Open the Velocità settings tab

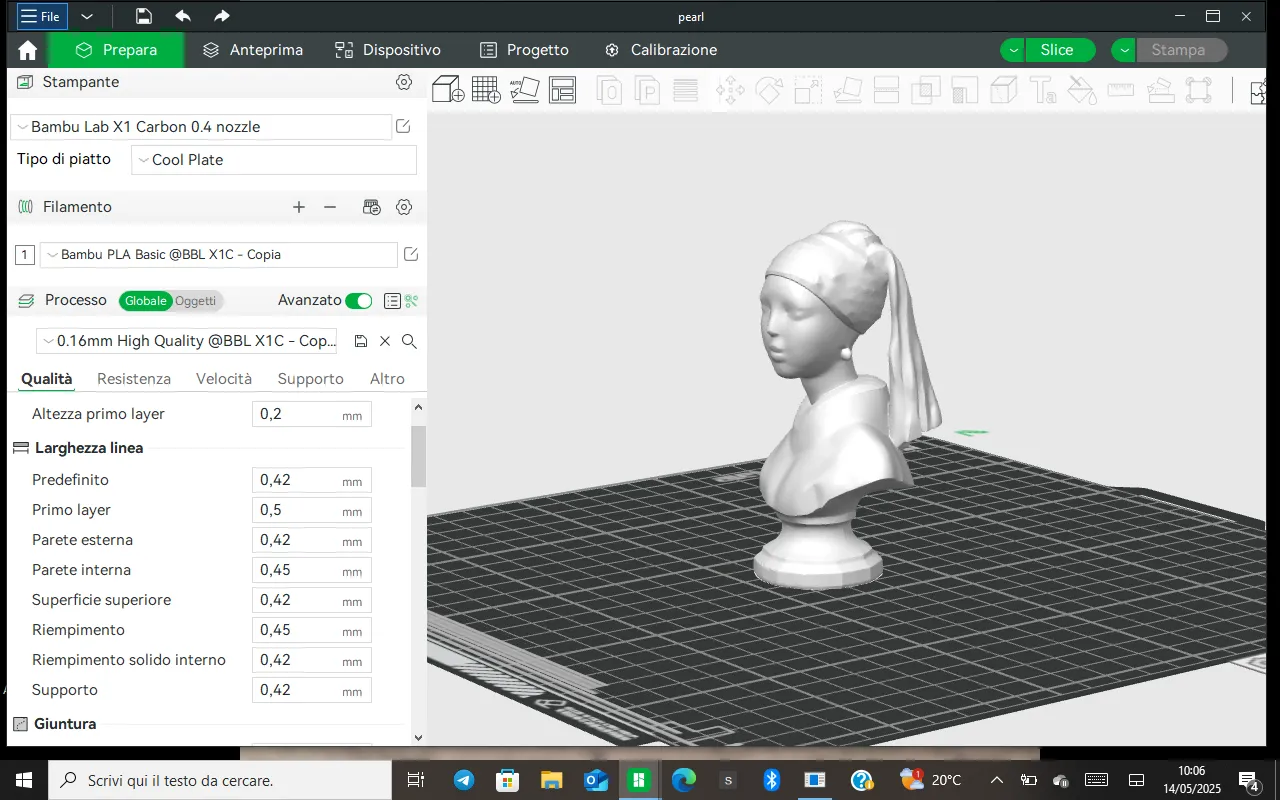point(224,379)
